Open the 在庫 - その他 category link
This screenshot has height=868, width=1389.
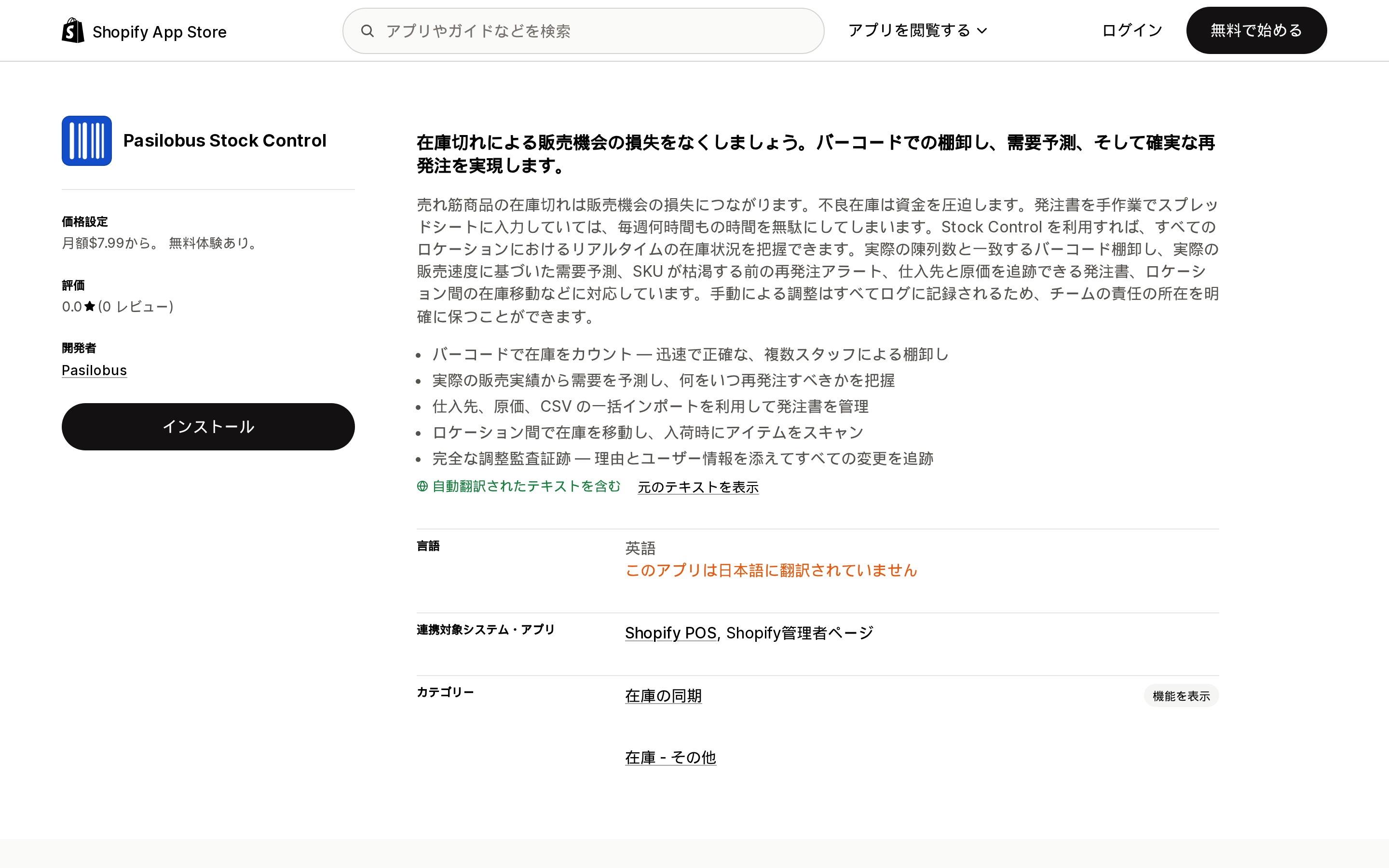[x=670, y=758]
